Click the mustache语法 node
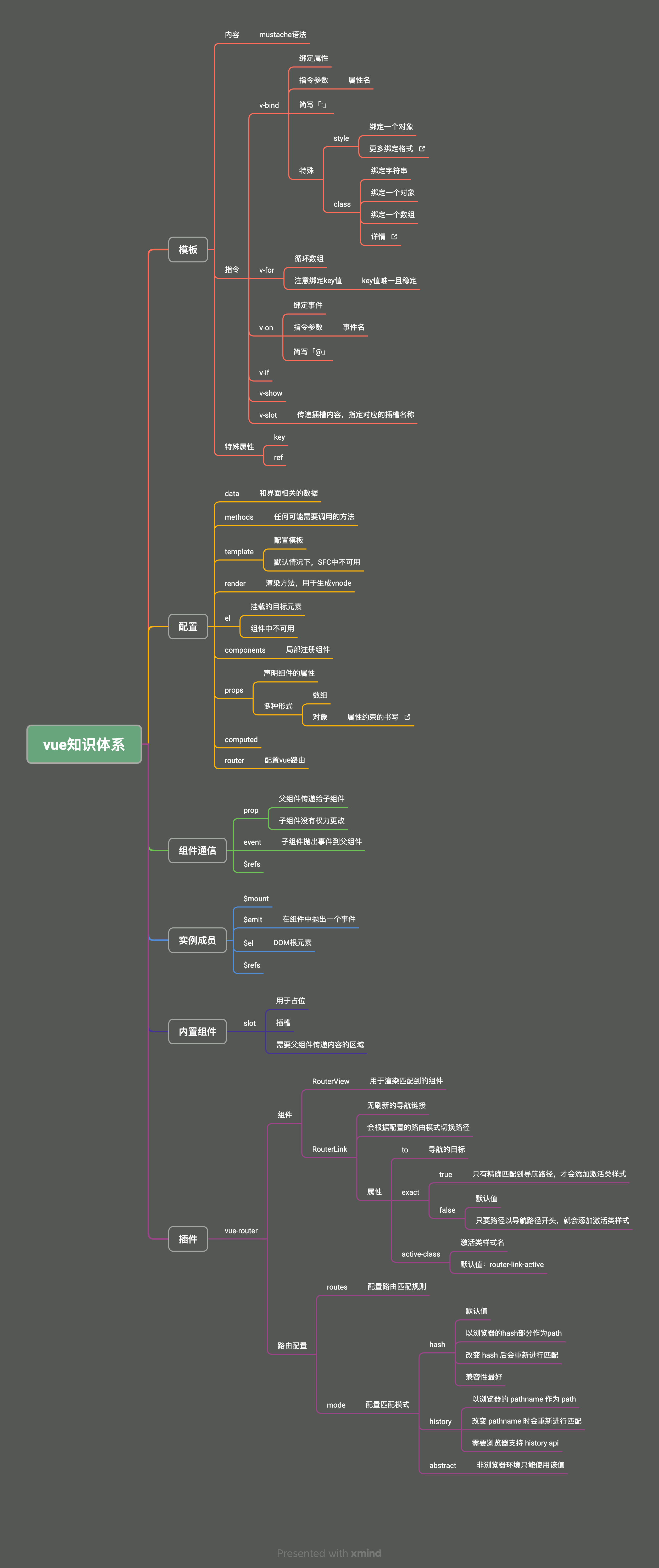659x1568 pixels. pyautogui.click(x=283, y=35)
